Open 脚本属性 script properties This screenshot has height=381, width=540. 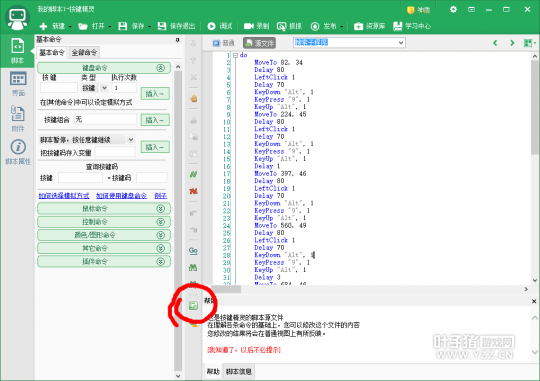click(x=18, y=152)
